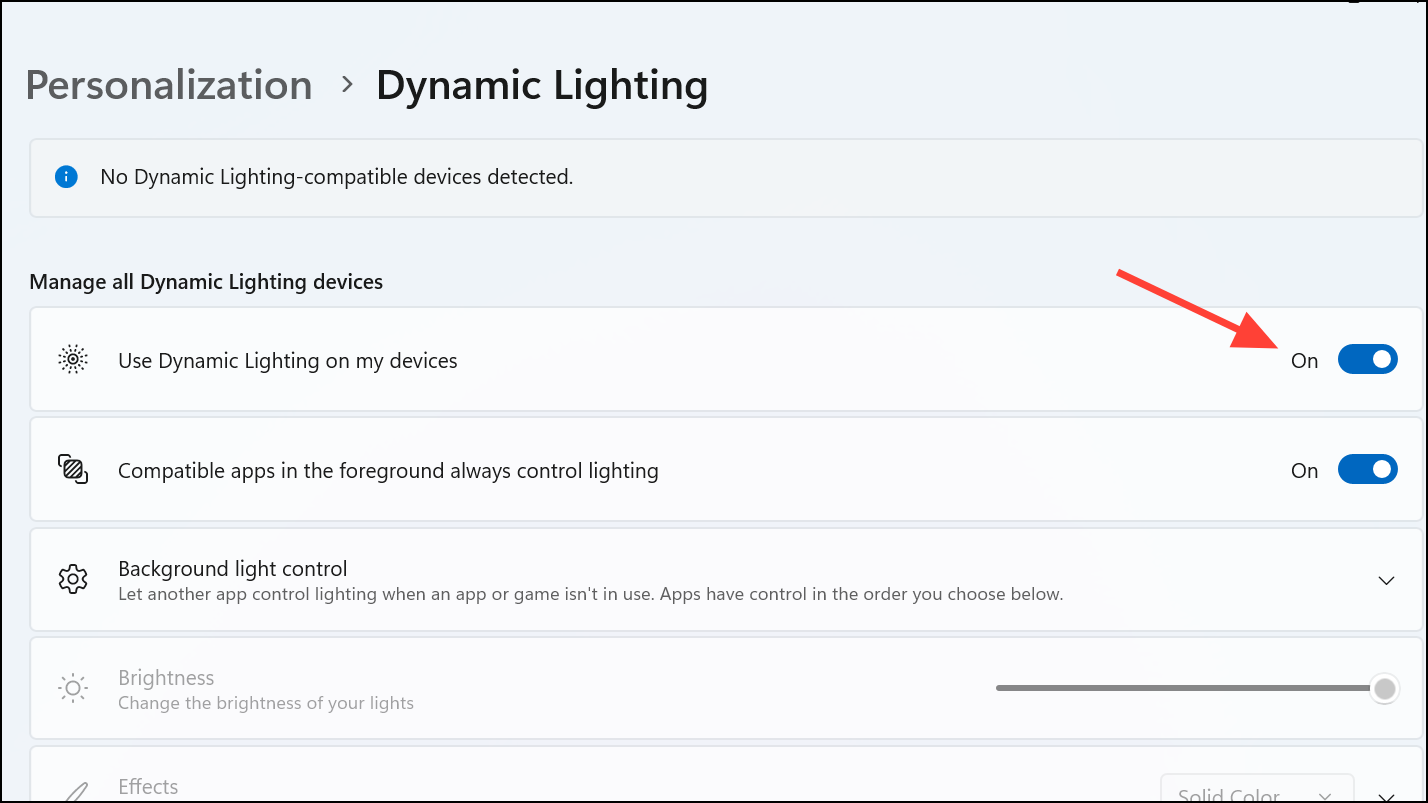Click the compatible apps lighting icon
The height and width of the screenshot is (803, 1428).
click(x=72, y=469)
